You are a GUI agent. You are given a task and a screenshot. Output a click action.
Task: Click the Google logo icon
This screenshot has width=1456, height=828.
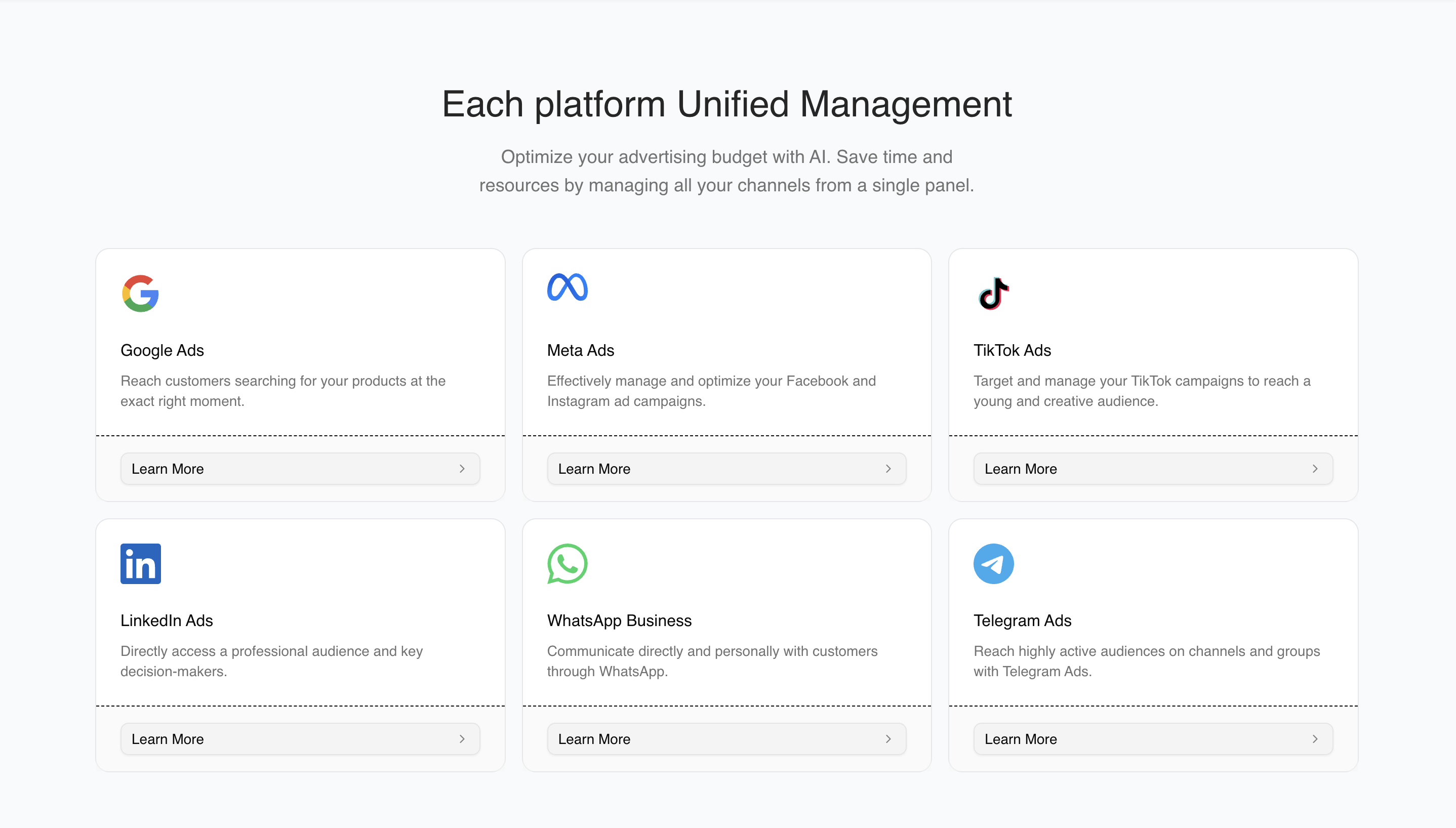point(140,294)
